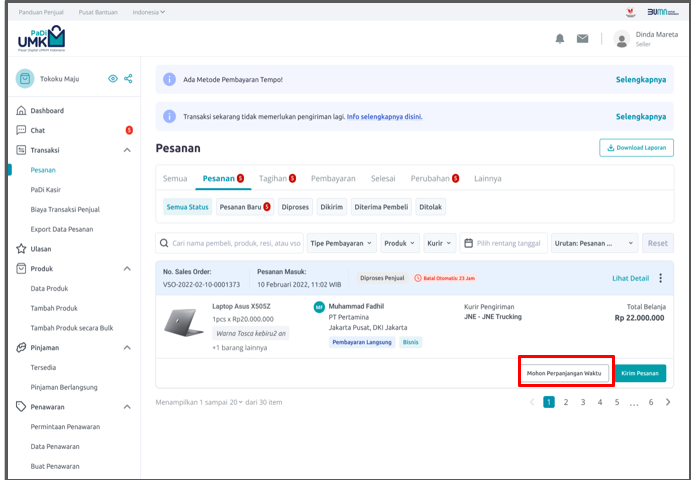Image resolution: width=691 pixels, height=480 pixels.
Task: Select the Diproses status filter chip
Action: coord(295,207)
